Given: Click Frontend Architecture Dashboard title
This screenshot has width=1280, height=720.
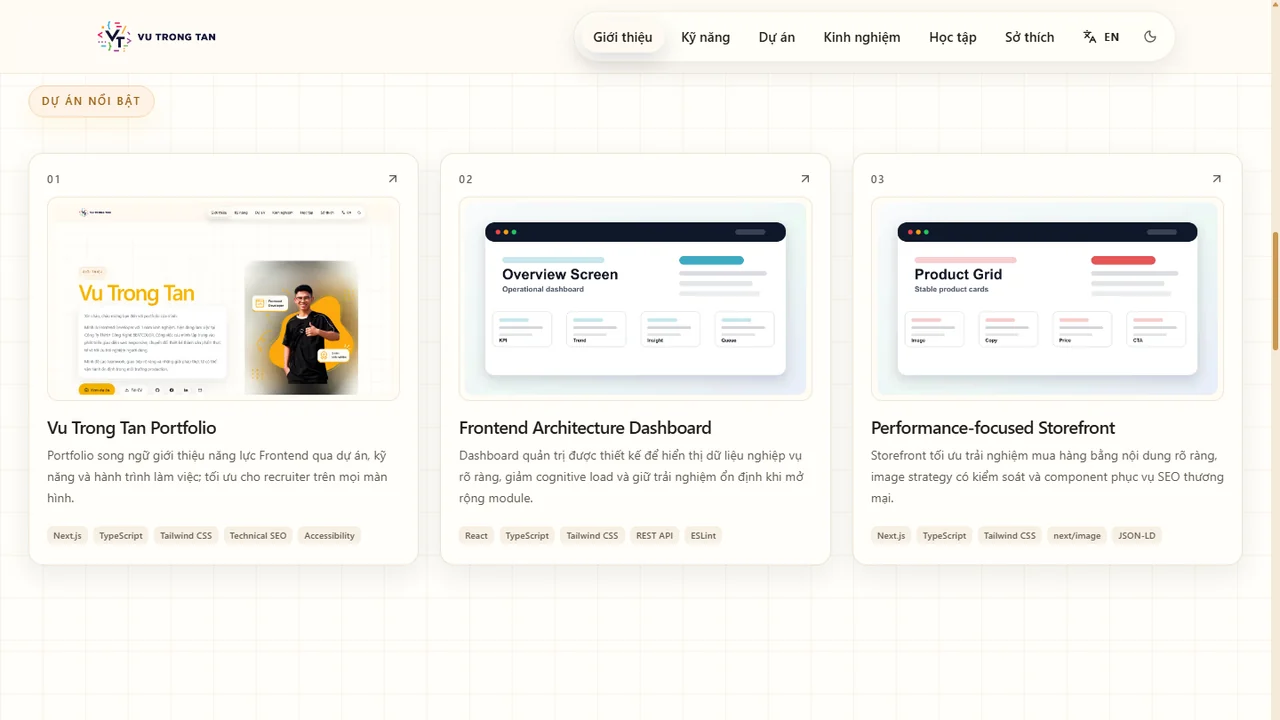Looking at the screenshot, I should (585, 428).
